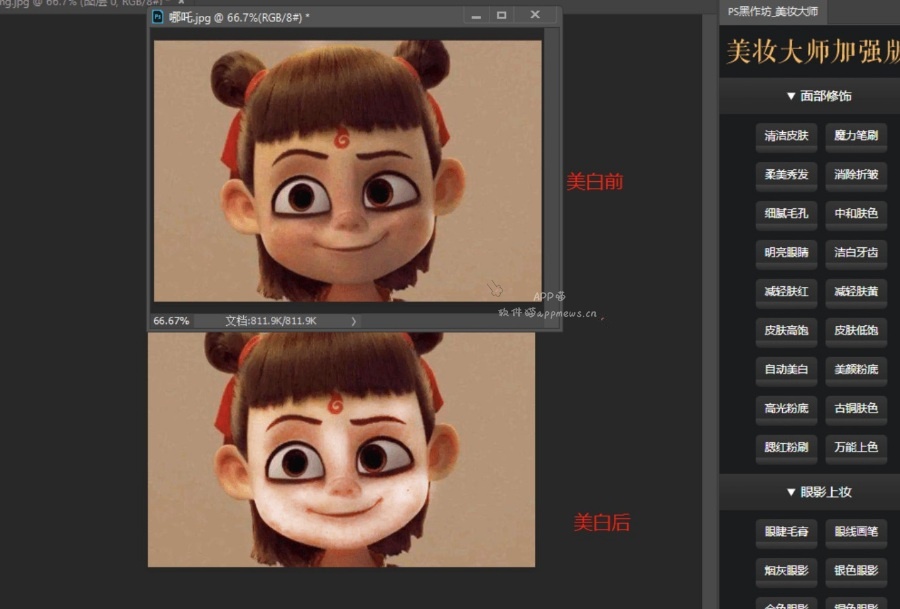
Task: Click the 皮肤高饱 button
Action: (786, 331)
